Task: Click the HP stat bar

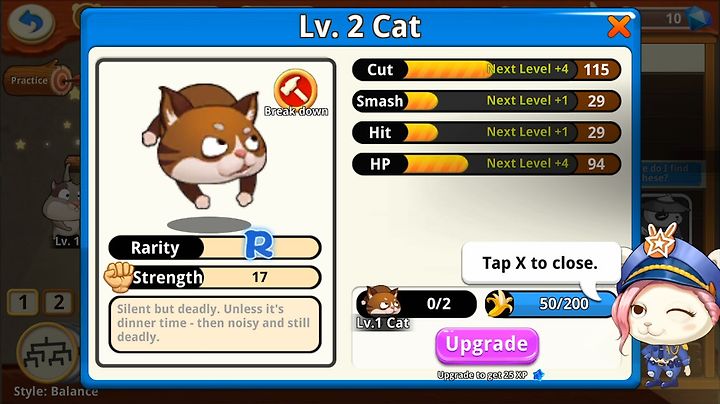Action: (486, 164)
